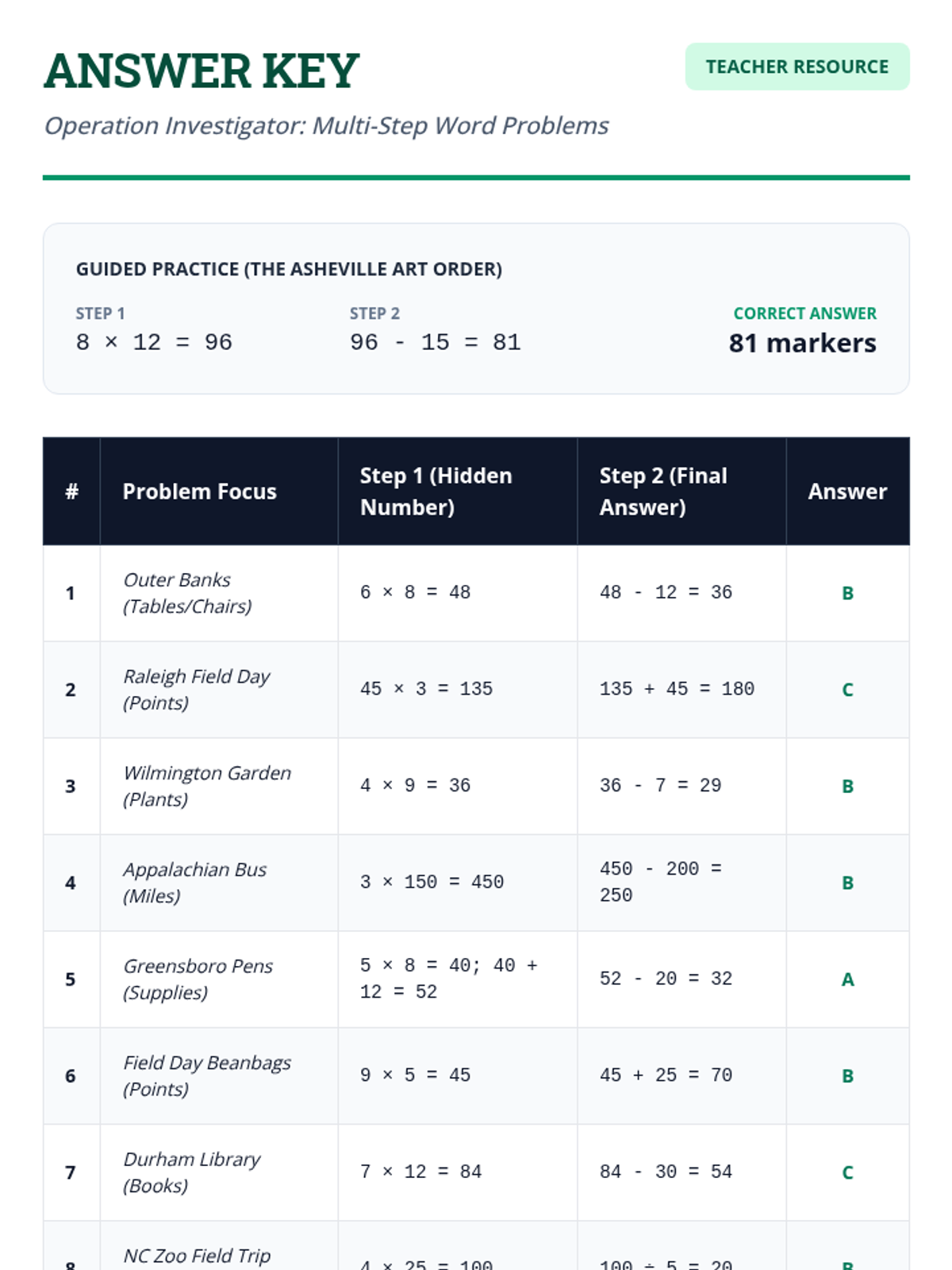Click the Step 2 equation 96 - 15 = 81
Screen dimensions: 952x1270
(436, 342)
